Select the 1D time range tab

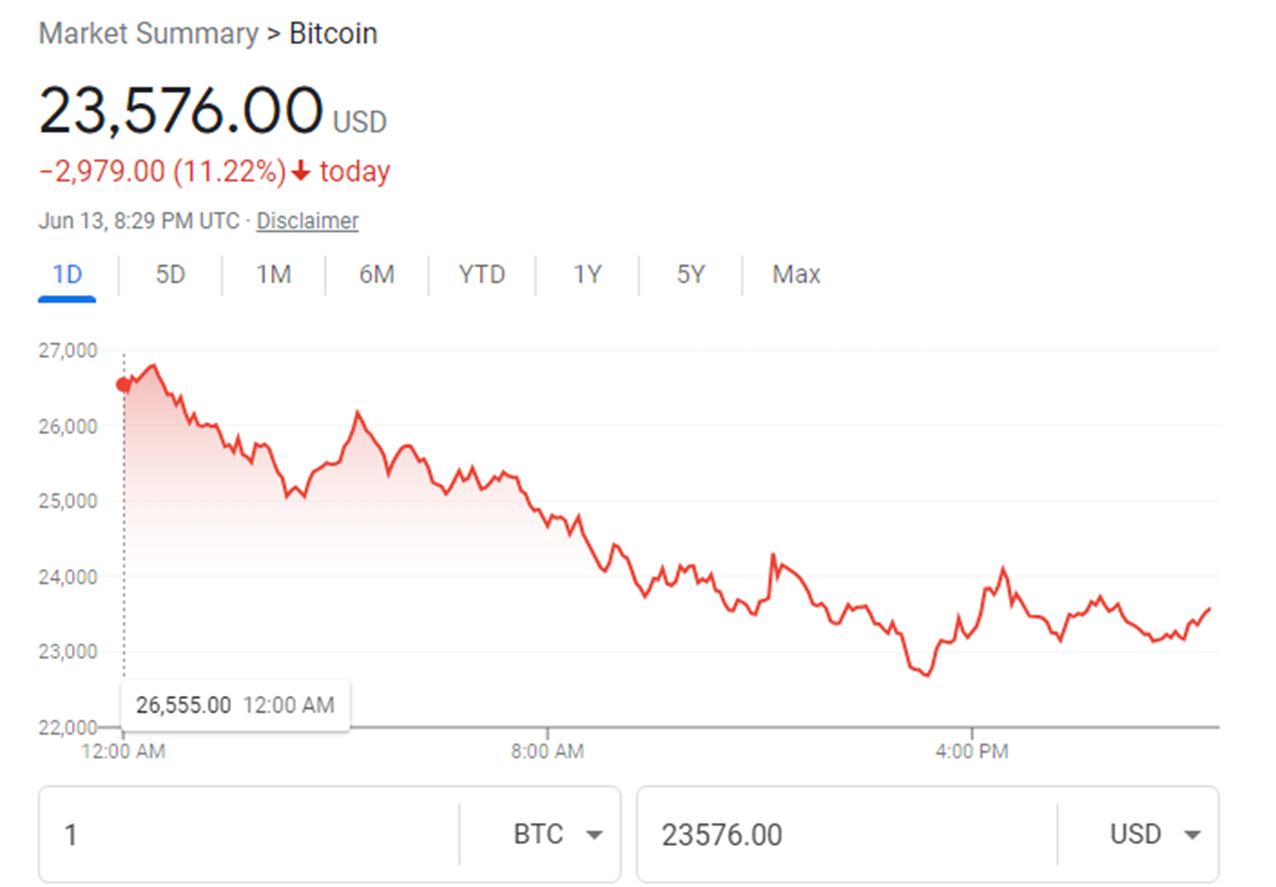[67, 274]
